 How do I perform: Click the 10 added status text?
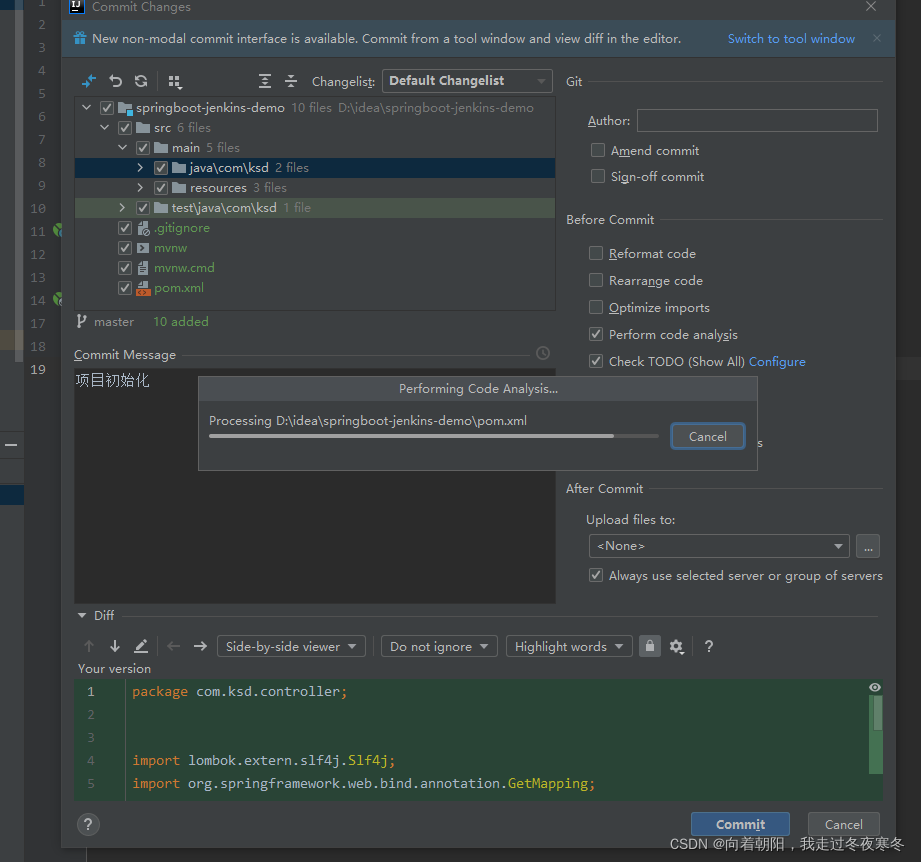[181, 322]
